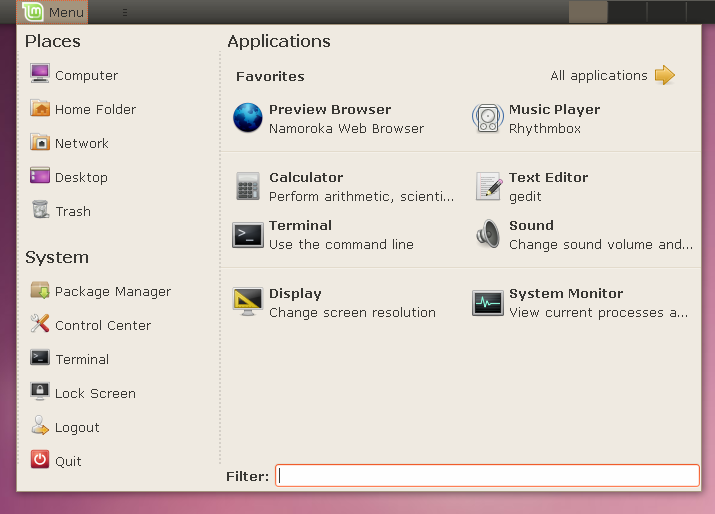
Task: Click the Lock Screen padlock icon
Action: (x=40, y=391)
